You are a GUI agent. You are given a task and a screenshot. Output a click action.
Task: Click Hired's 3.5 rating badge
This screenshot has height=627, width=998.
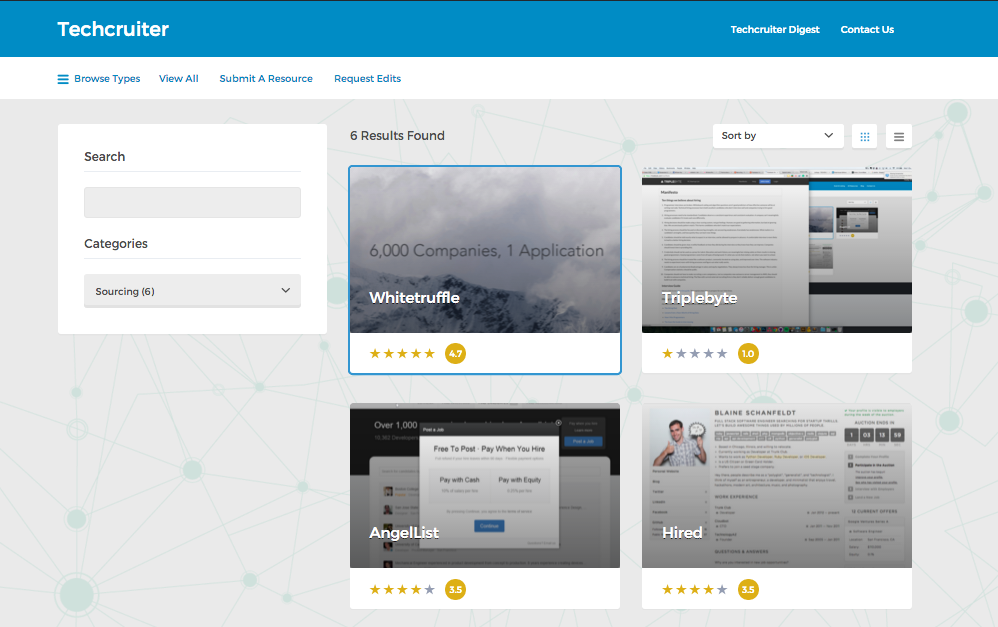click(x=748, y=589)
